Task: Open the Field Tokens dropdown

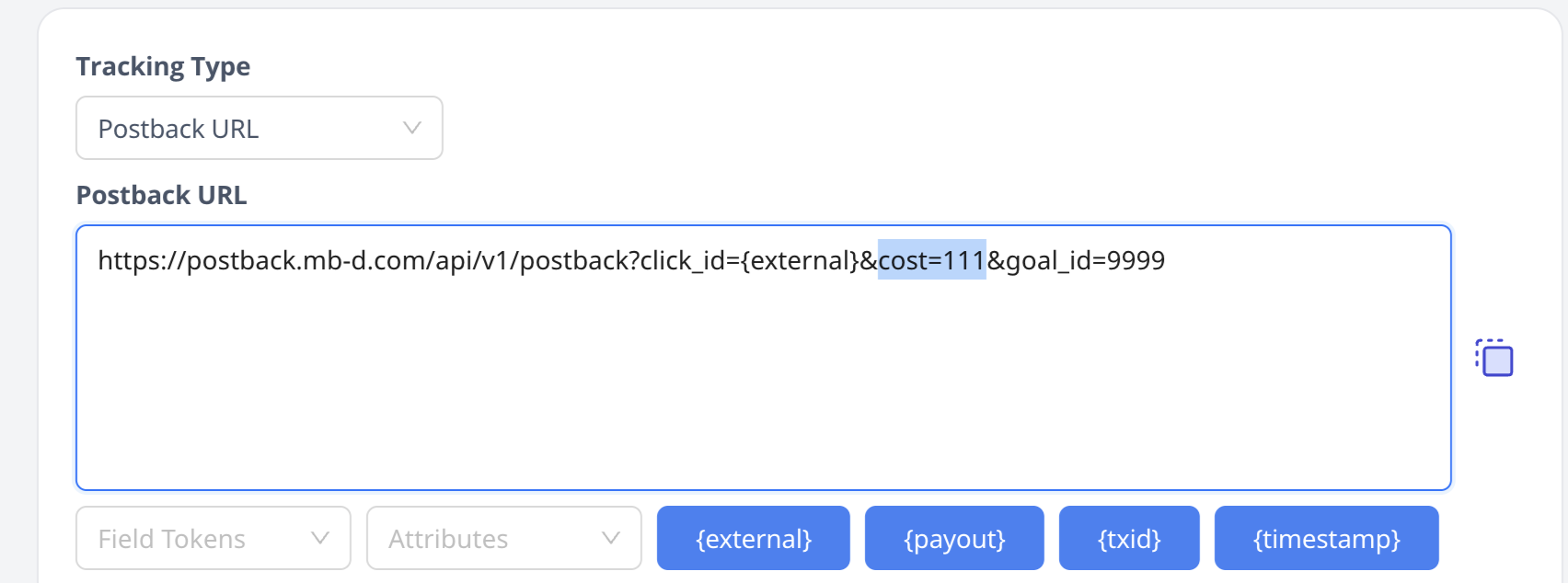Action: point(213,538)
